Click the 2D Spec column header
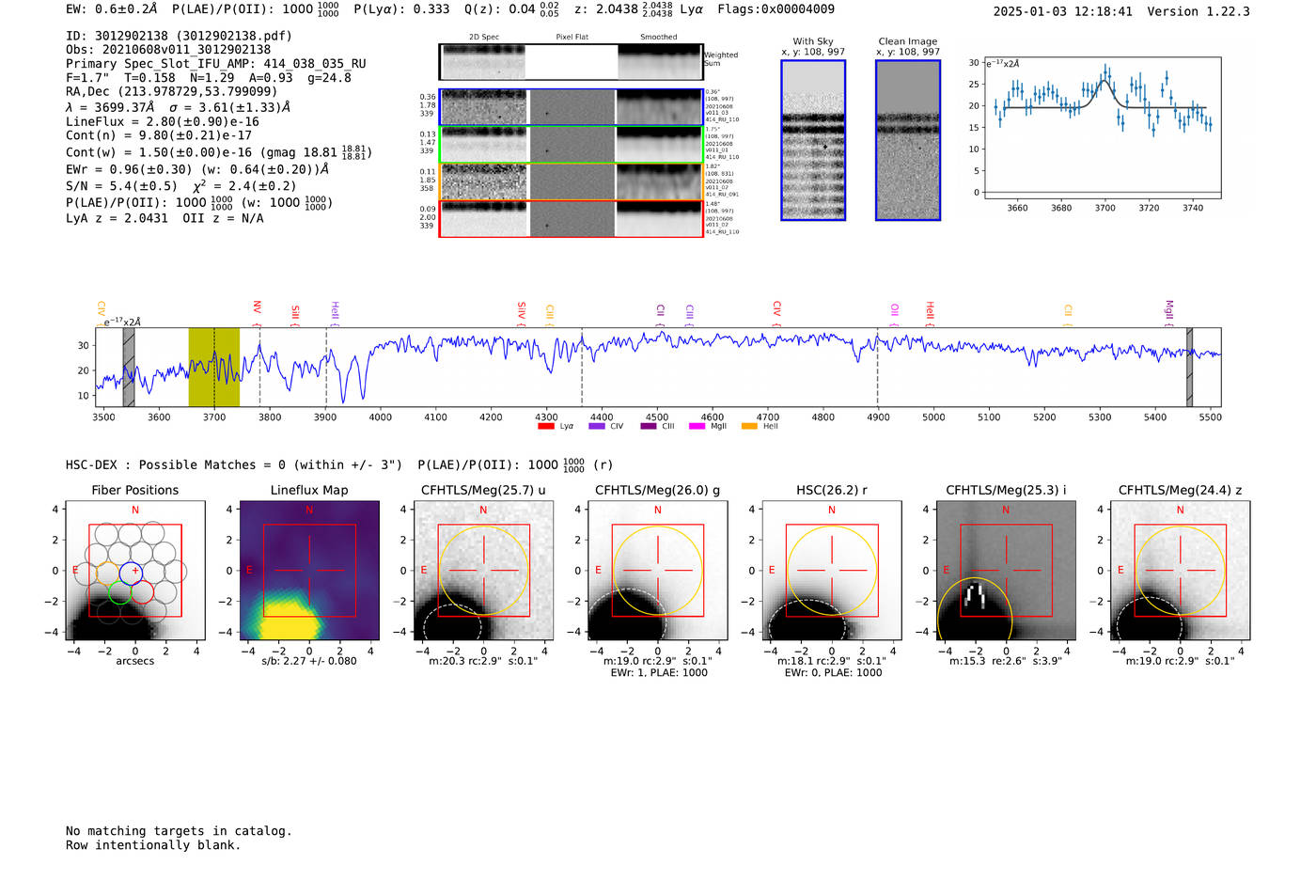 click(484, 38)
